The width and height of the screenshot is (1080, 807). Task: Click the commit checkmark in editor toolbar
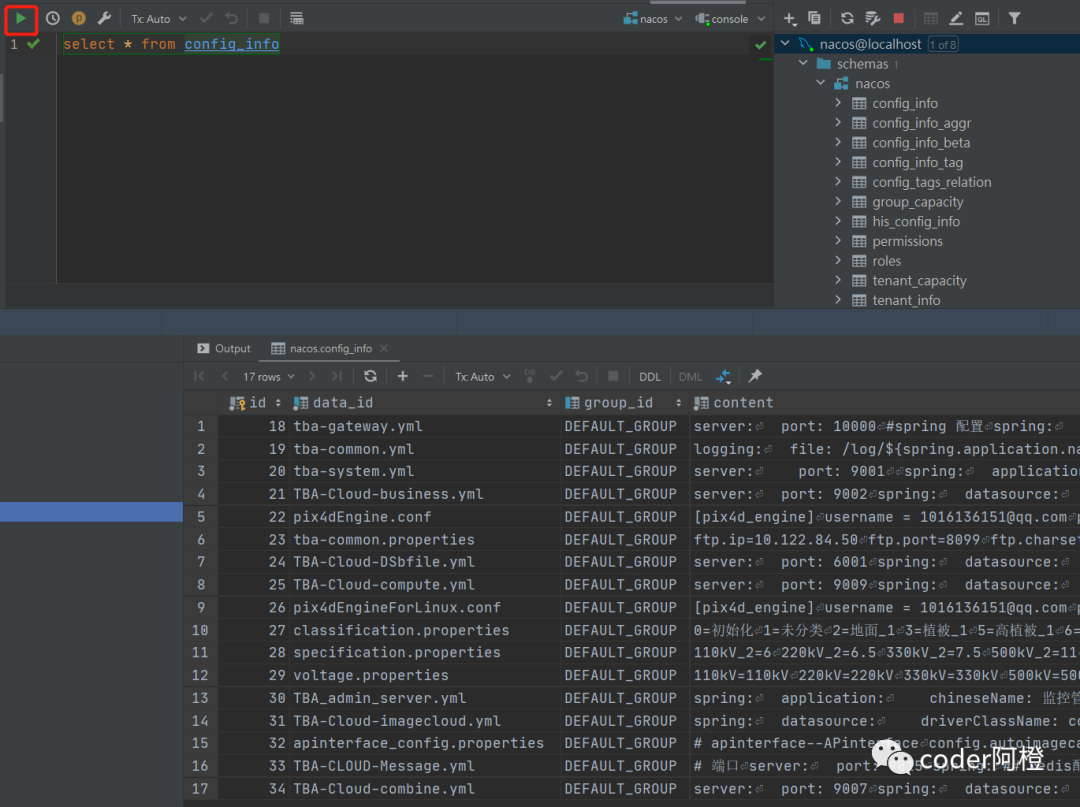click(x=206, y=19)
